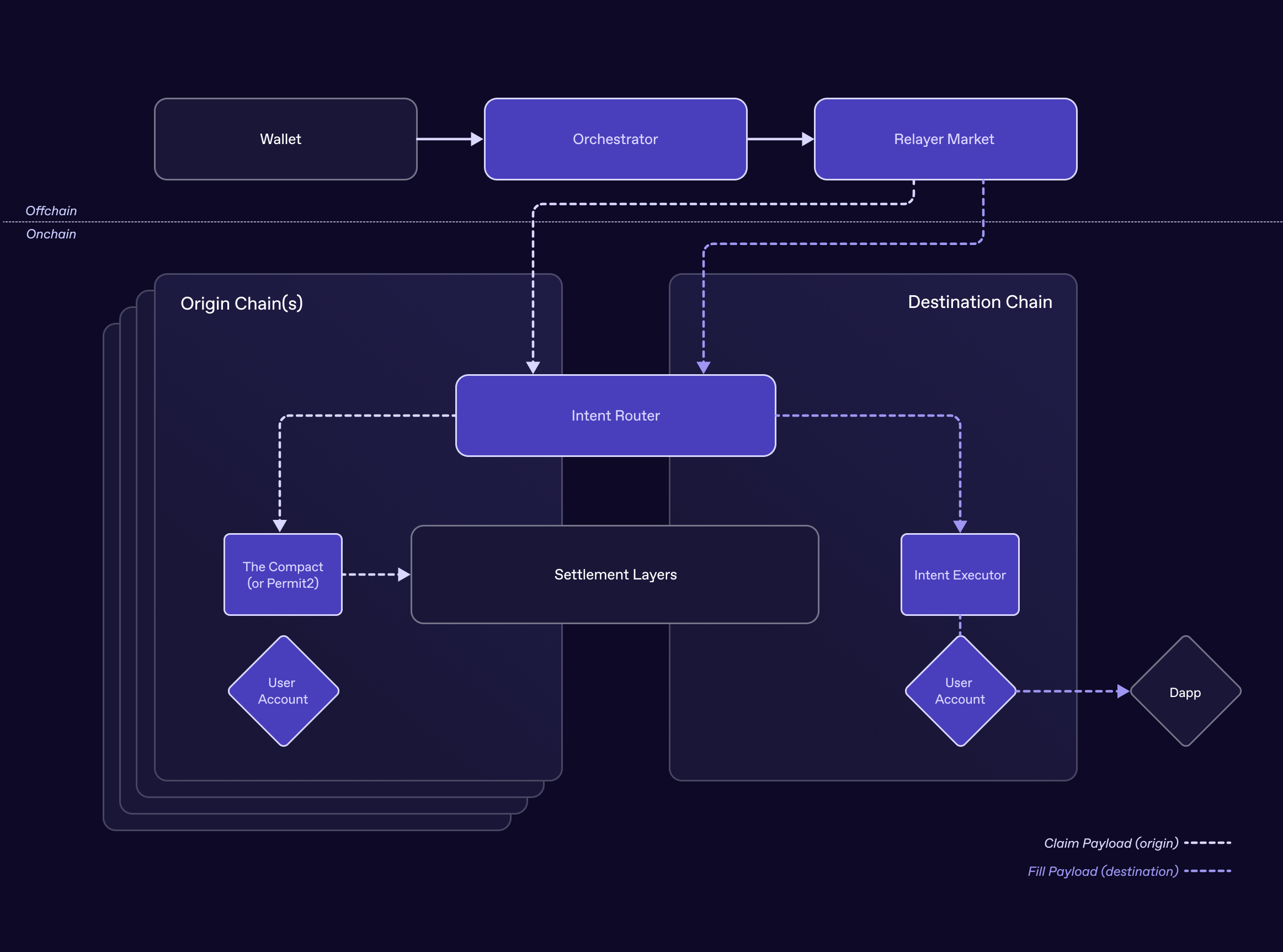Click User Account diamond in Destination Chain
Image resolution: width=1283 pixels, height=952 pixels.
point(960,691)
